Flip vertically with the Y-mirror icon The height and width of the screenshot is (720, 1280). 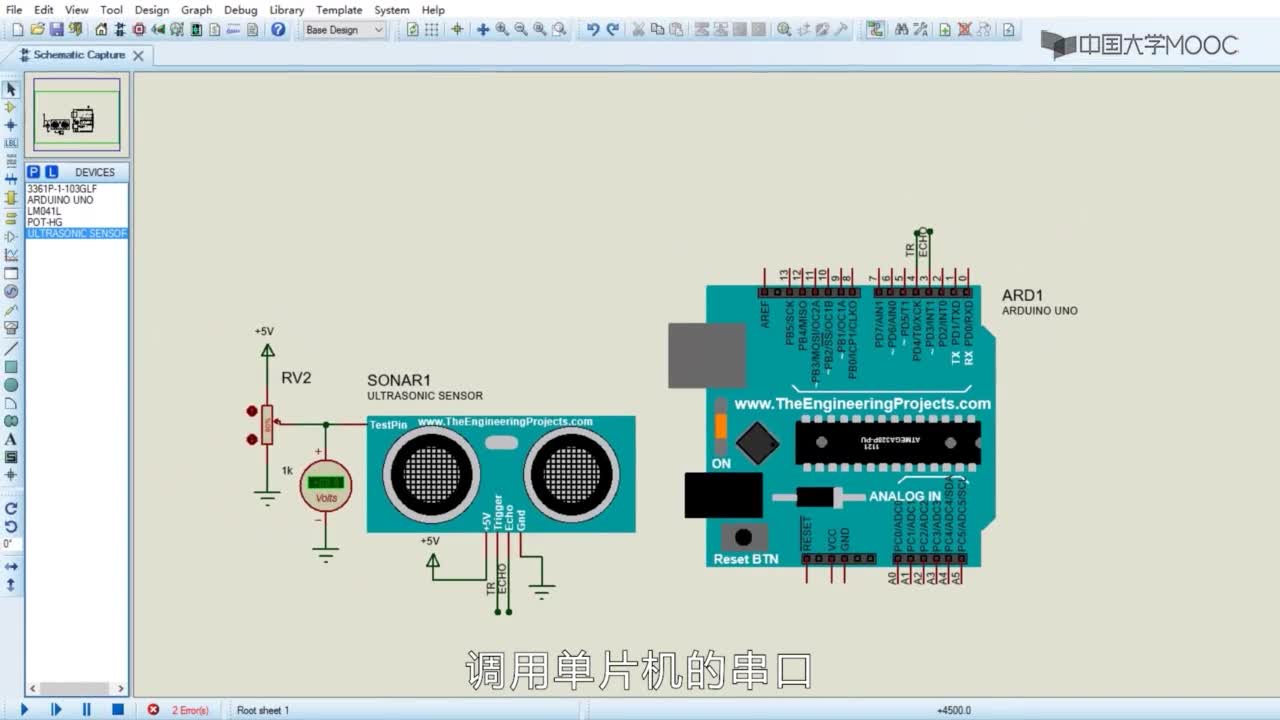click(x=11, y=584)
